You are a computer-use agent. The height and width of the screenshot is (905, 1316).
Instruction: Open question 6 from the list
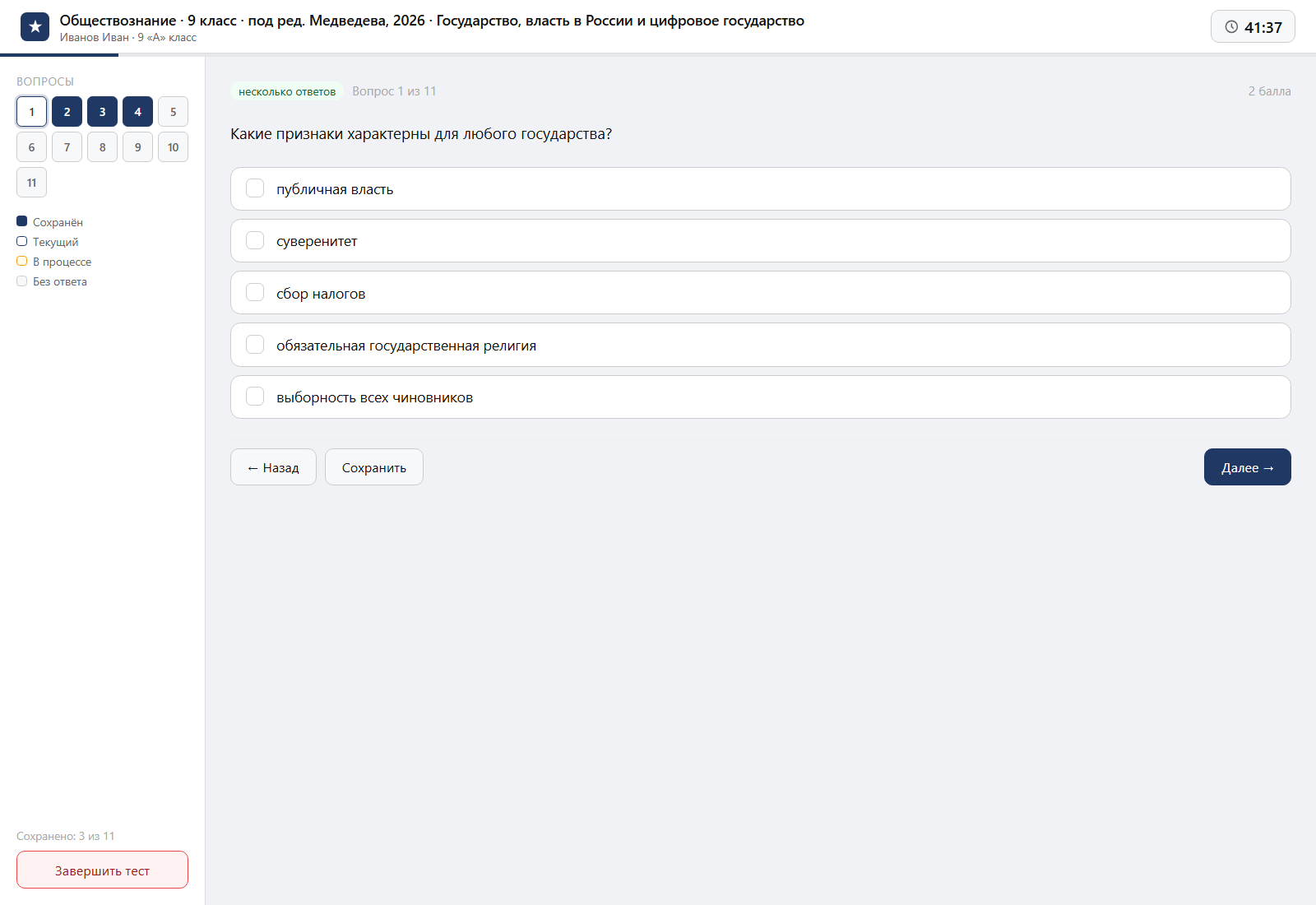(x=31, y=147)
